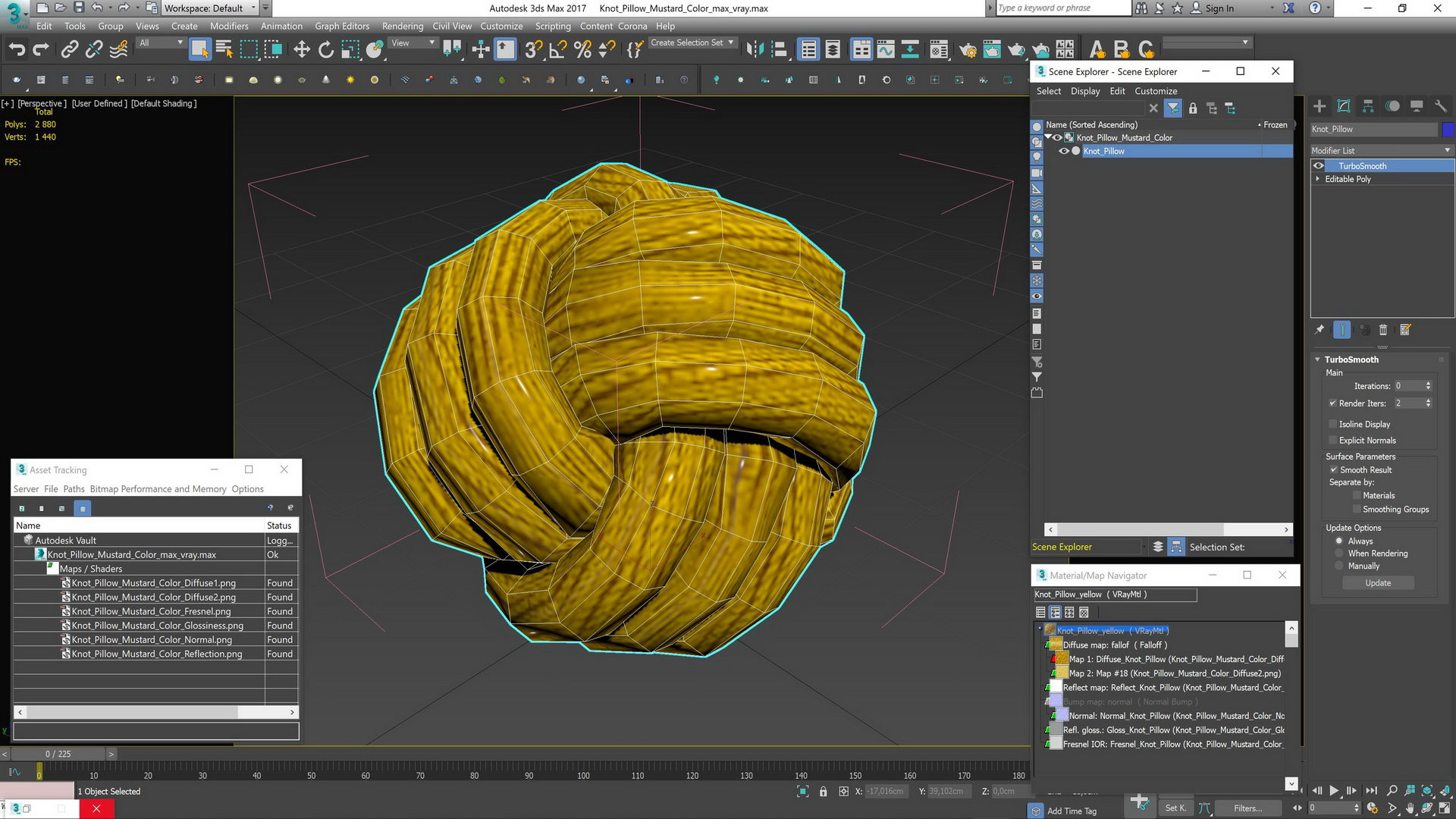This screenshot has height=819, width=1456.
Task: Open the Modify command panel tab
Action: pyautogui.click(x=1344, y=106)
